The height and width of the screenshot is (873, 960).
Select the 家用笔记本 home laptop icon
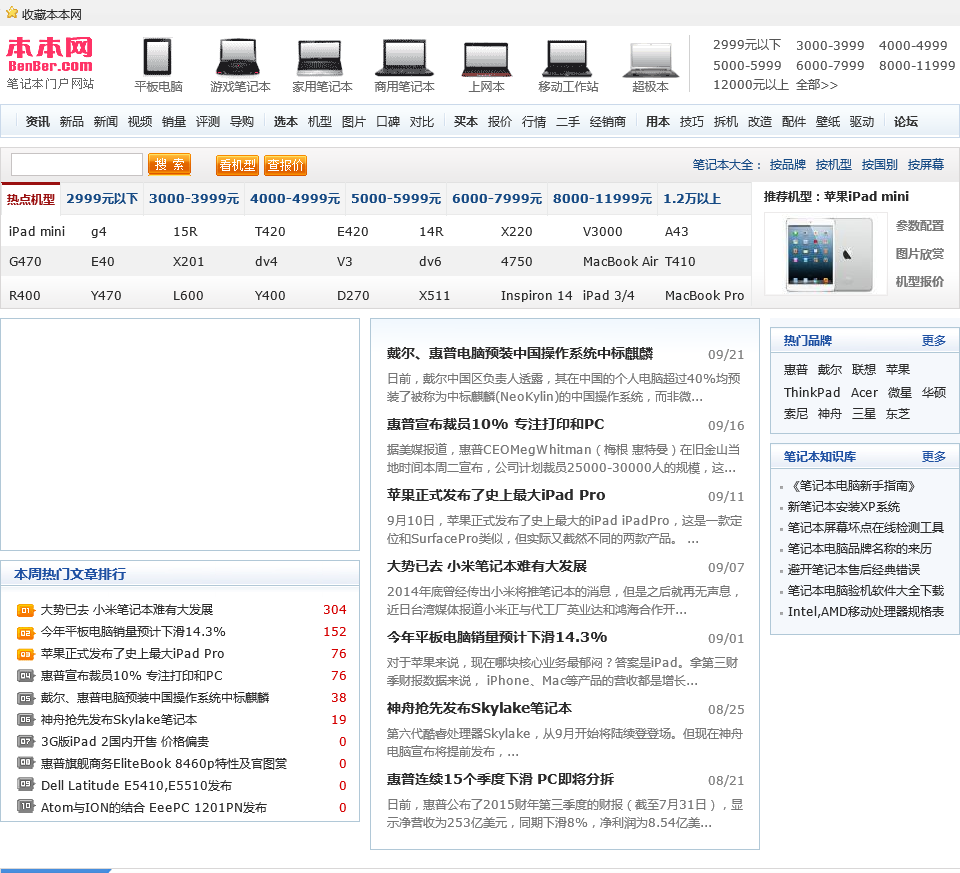tap(321, 57)
